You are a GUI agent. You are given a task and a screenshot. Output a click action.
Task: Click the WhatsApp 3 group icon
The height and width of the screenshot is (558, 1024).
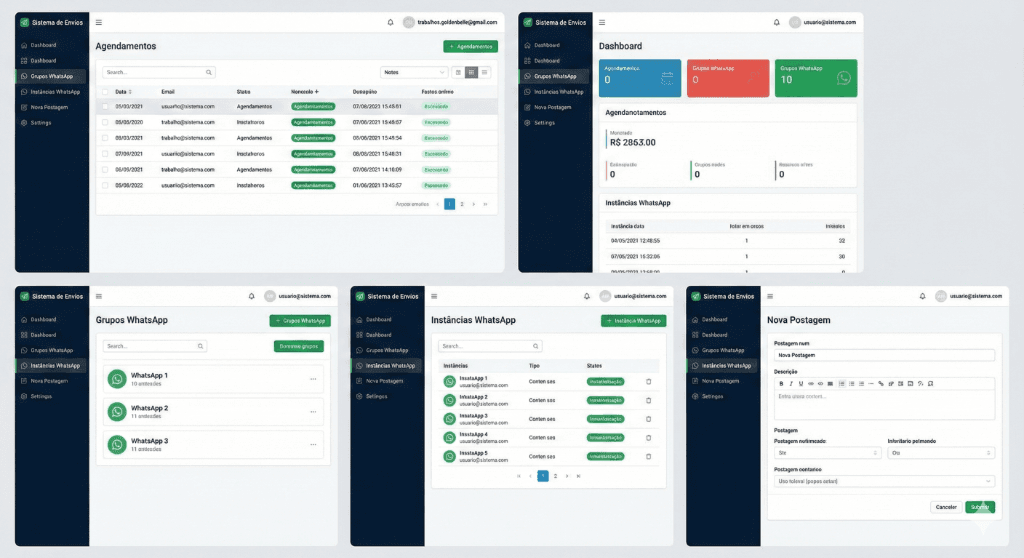(x=117, y=444)
